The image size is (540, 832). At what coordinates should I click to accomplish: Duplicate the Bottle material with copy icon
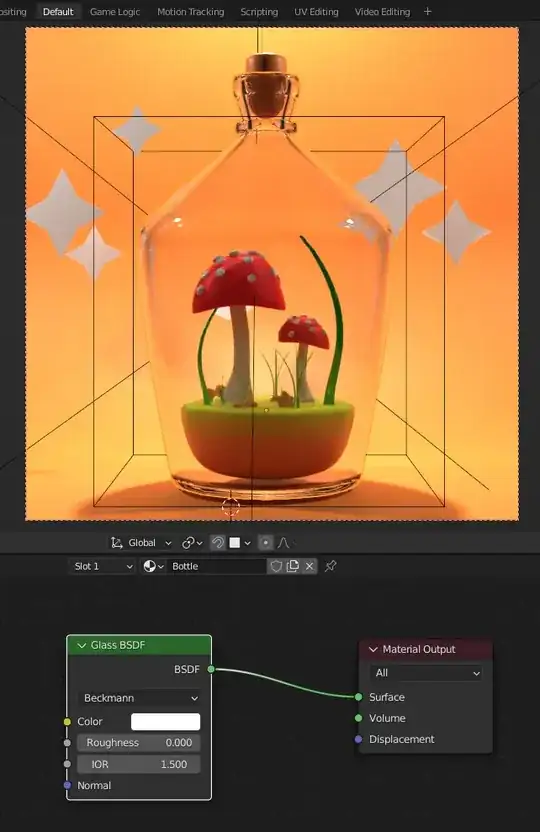(293, 566)
